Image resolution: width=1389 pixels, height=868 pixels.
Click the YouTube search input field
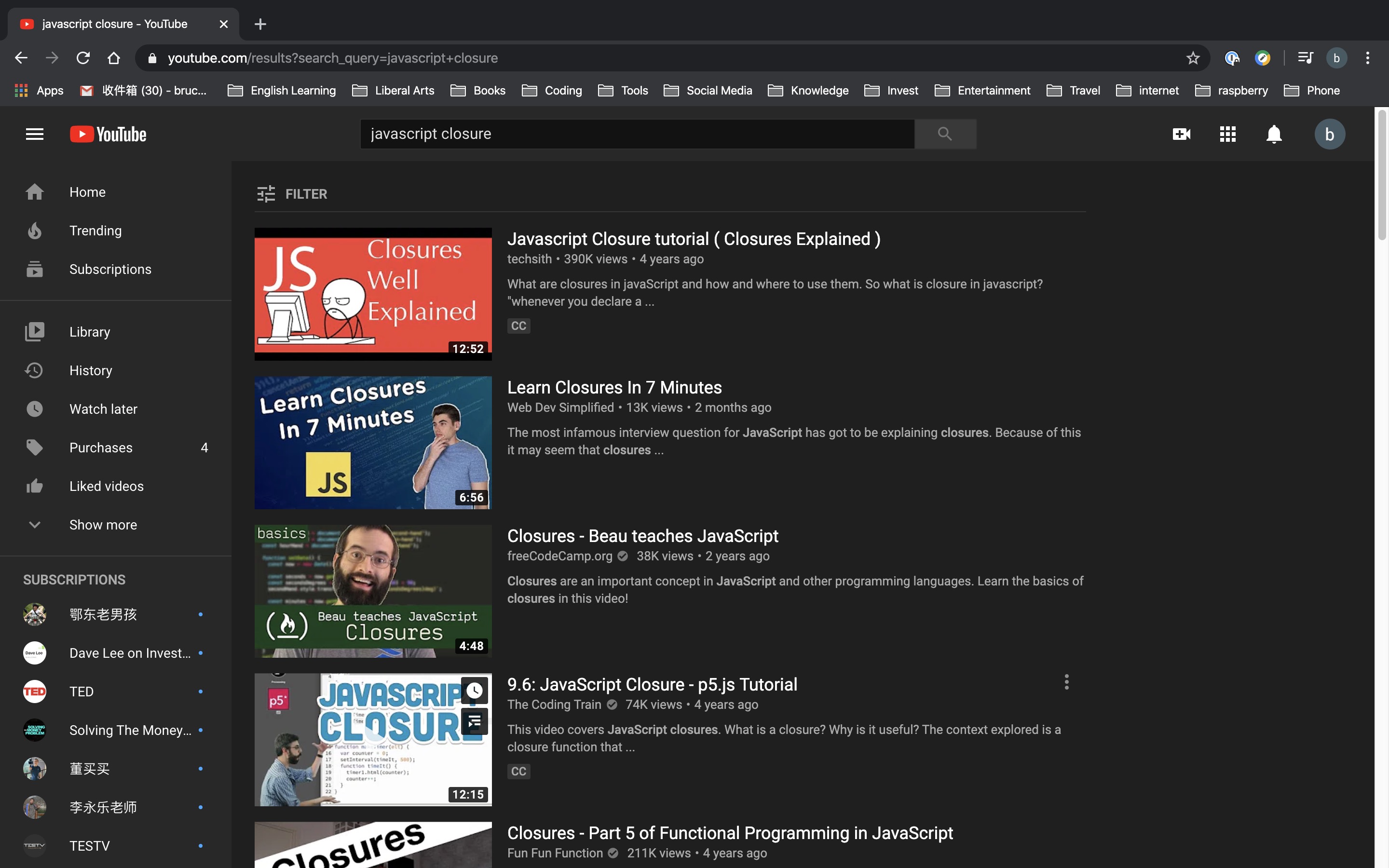point(637,134)
